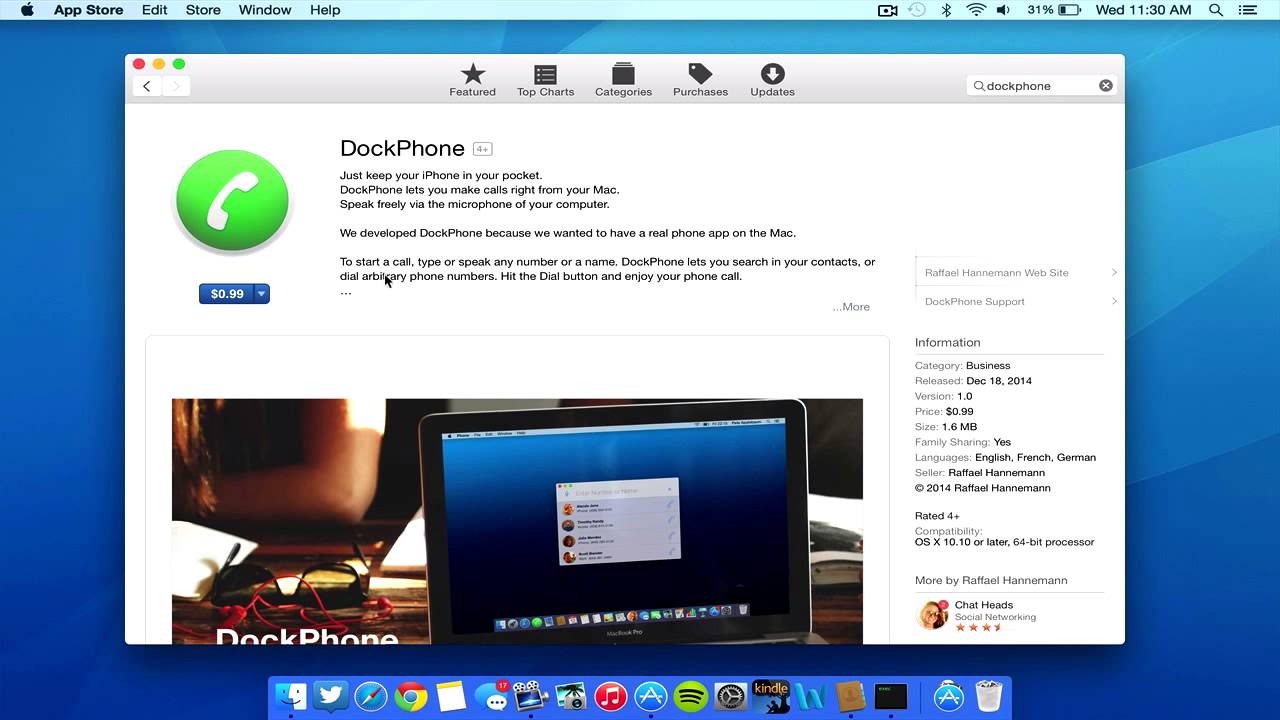Launch Kindle from the dock
Screen dimensions: 1280x720
click(x=771, y=696)
